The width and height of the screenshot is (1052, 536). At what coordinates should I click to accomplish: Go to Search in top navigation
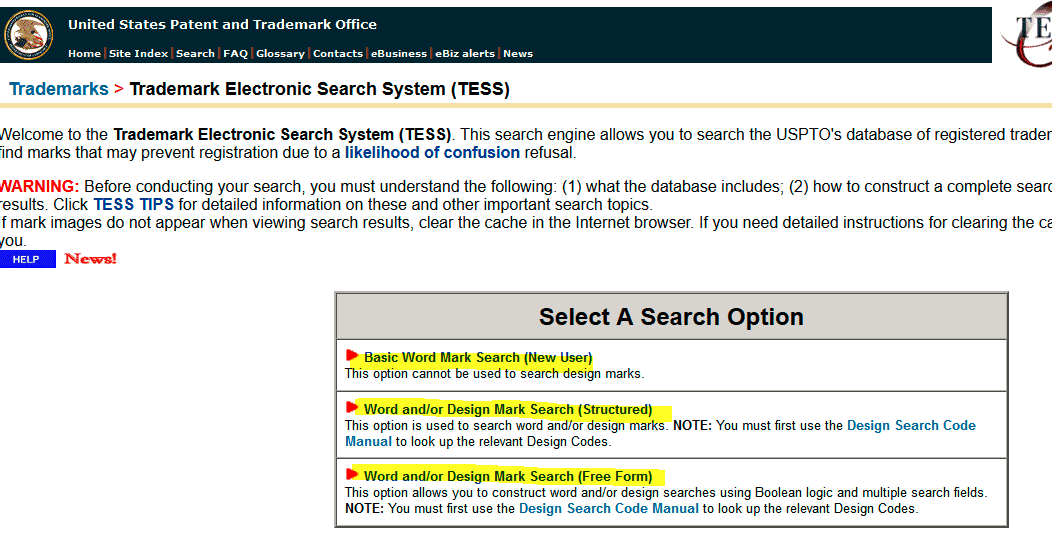[x=195, y=54]
